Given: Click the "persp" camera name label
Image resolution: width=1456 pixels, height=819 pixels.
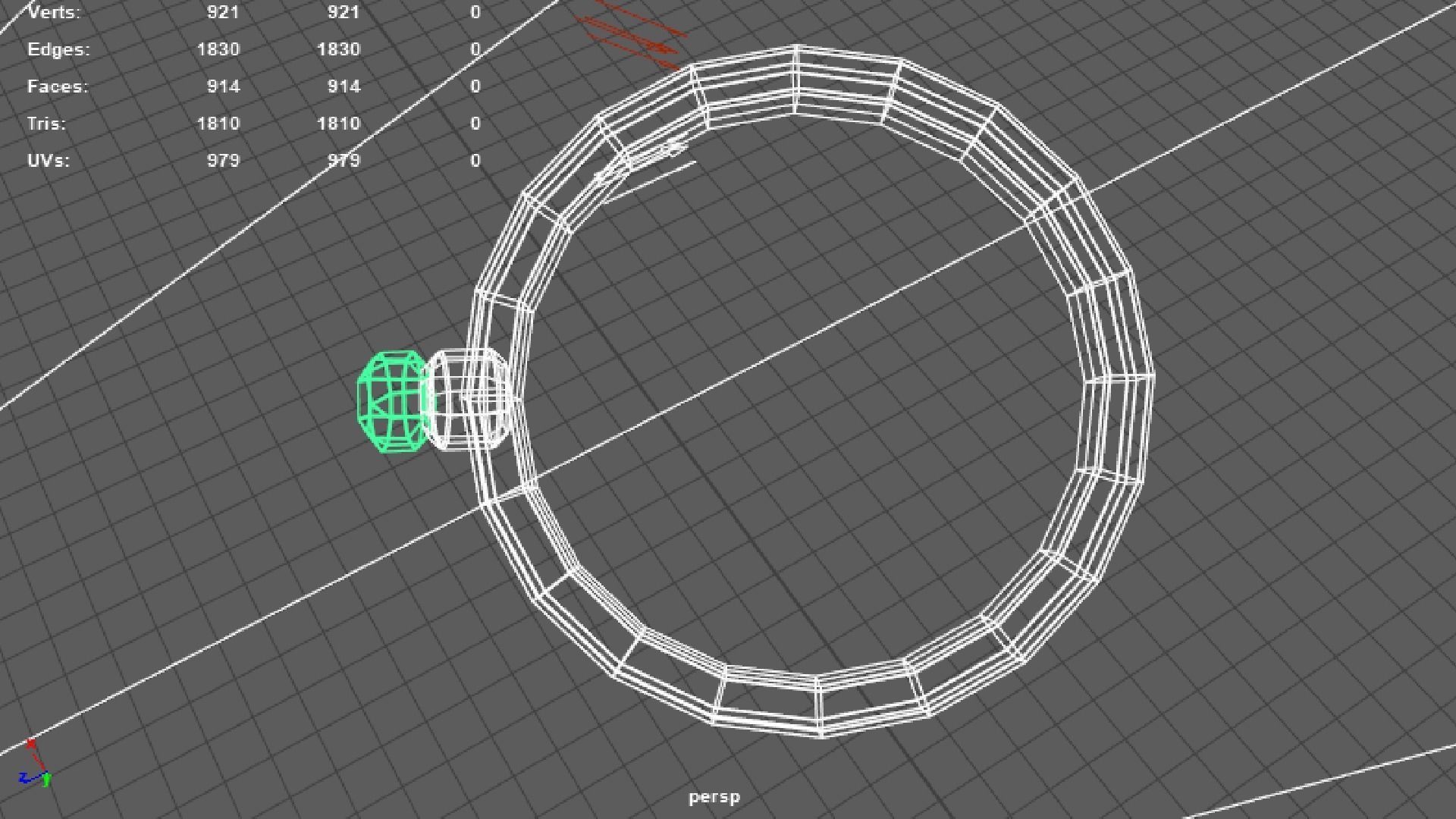Looking at the screenshot, I should pyautogui.click(x=714, y=797).
